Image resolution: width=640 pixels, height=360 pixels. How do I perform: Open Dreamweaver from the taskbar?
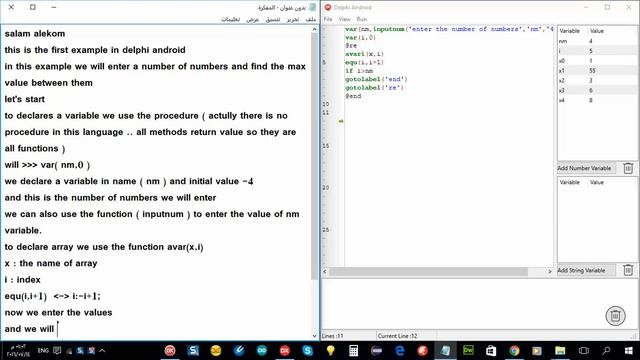(468, 351)
